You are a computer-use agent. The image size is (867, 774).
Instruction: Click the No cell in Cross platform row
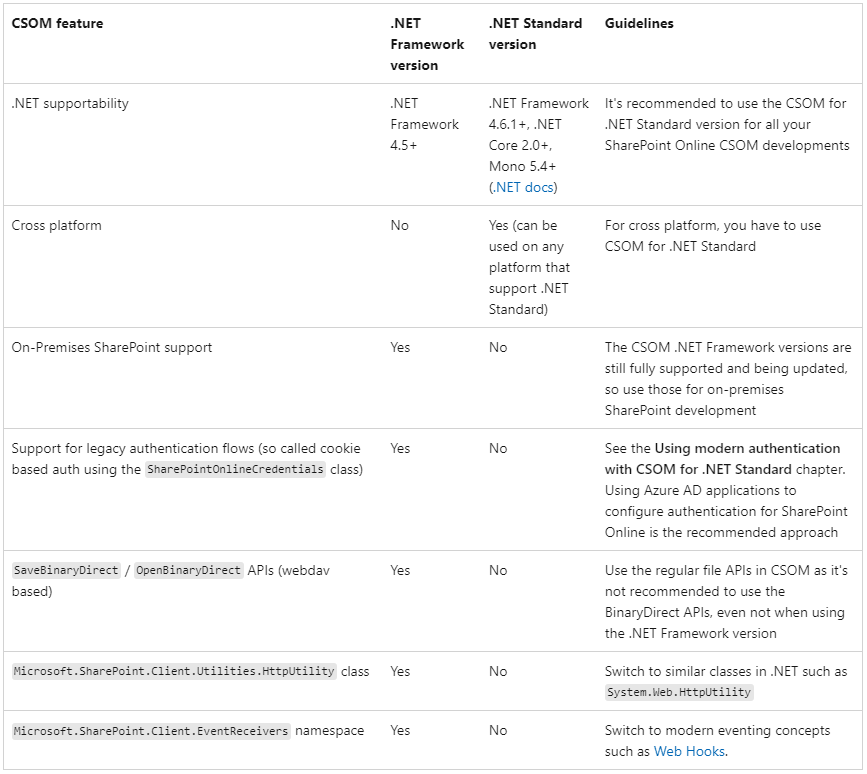point(399,225)
